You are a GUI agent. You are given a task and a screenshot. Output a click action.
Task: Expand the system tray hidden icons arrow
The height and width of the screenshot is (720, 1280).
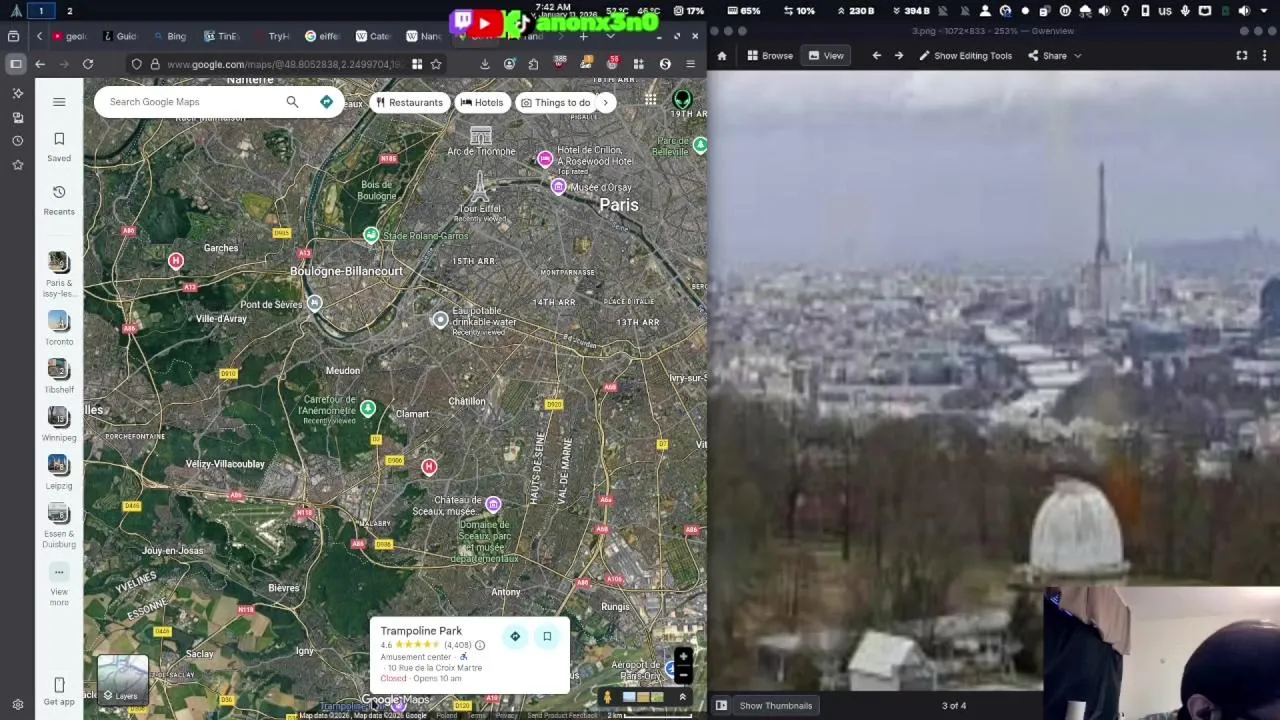(x=1263, y=11)
